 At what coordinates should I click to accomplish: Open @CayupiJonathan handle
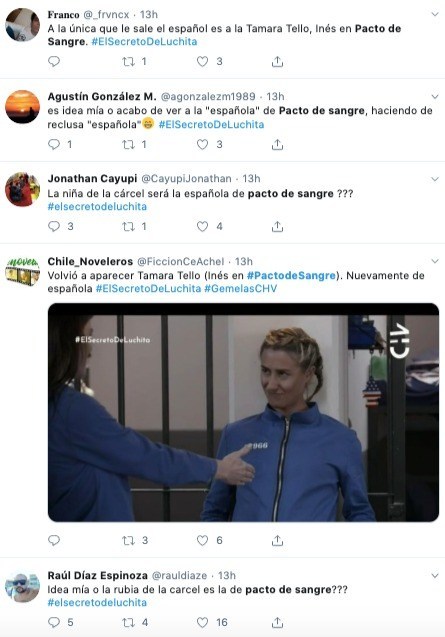186,179
